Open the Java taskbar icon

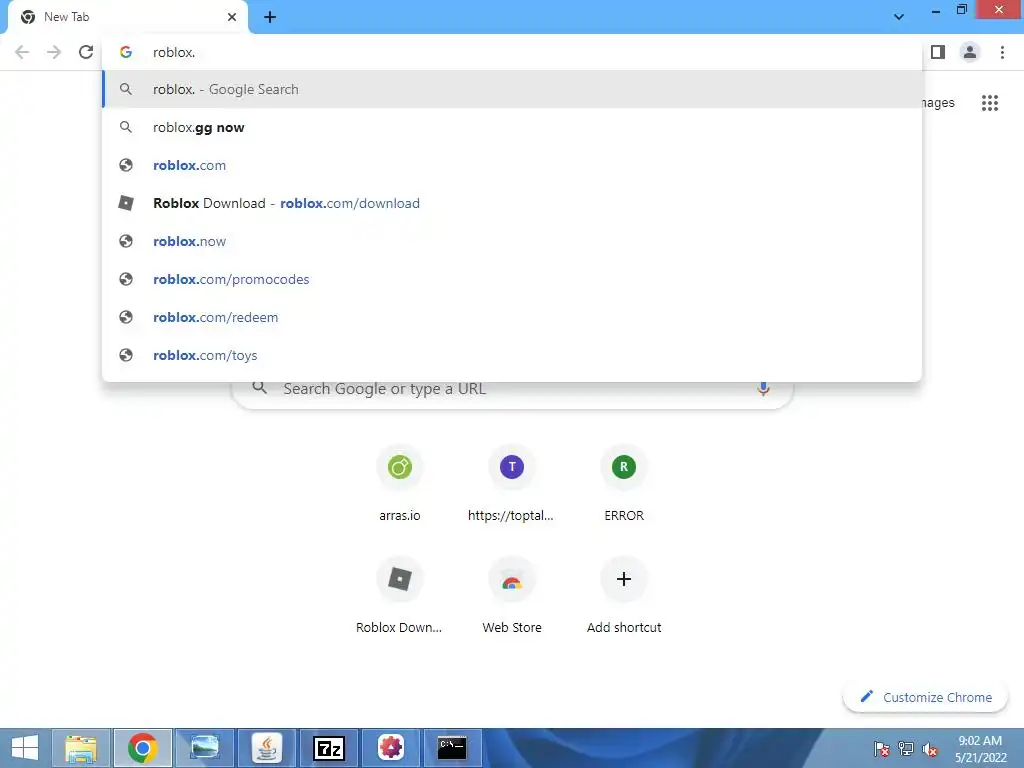point(266,748)
